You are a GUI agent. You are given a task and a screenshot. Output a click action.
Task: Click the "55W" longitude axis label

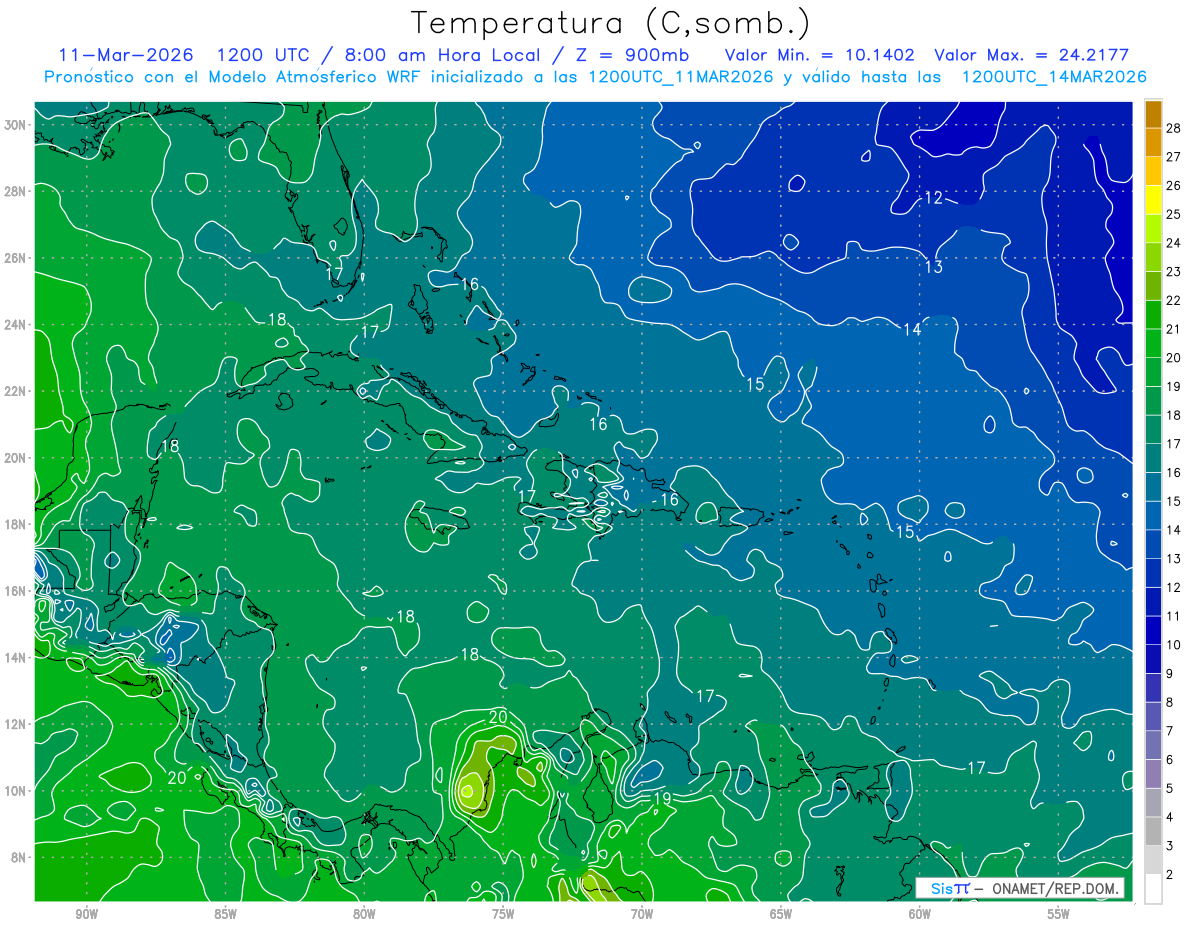1059,914
